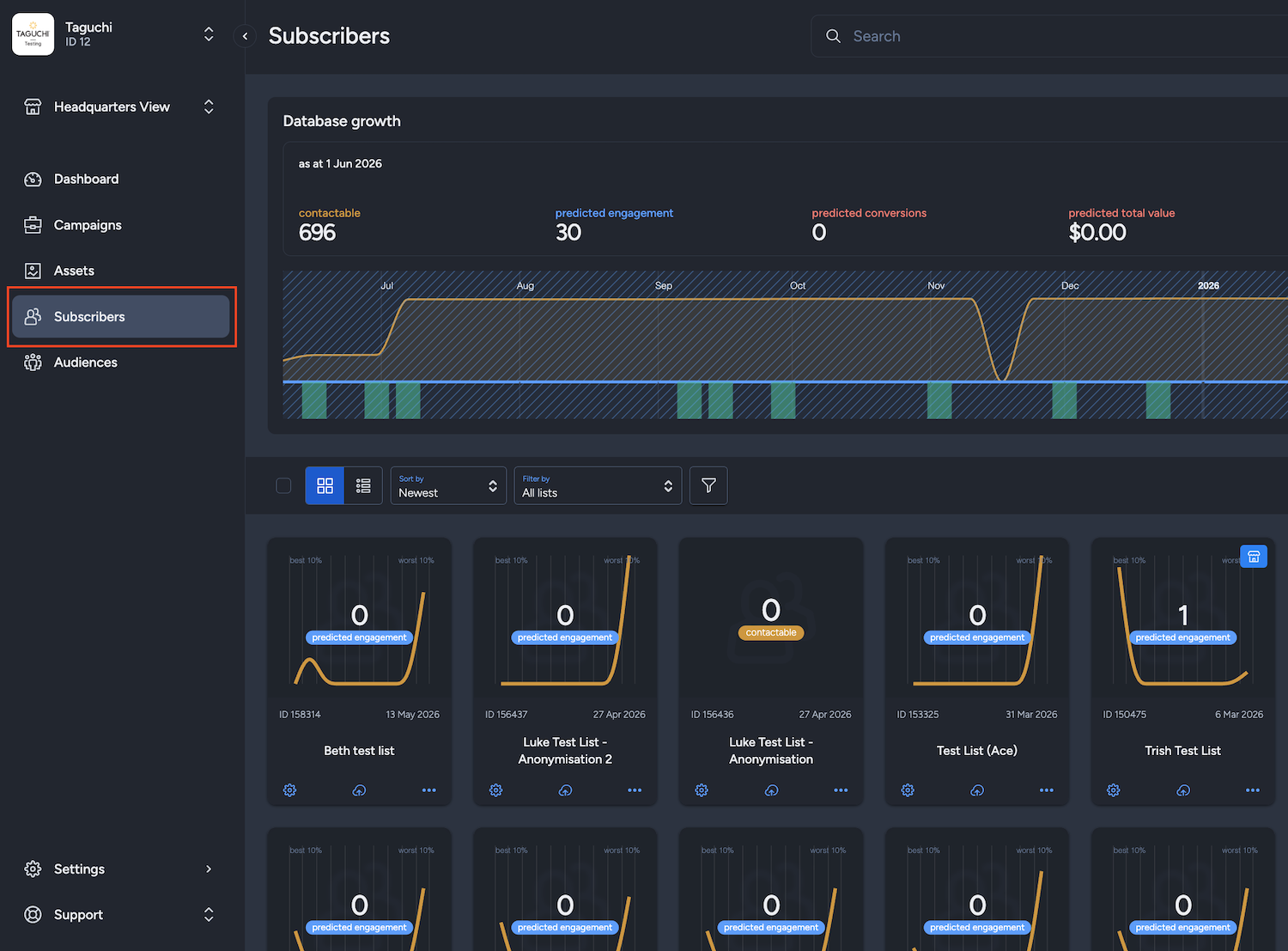Click upload cloud icon on Test List (Ace)
The width and height of the screenshot is (1288, 951).
[977, 790]
